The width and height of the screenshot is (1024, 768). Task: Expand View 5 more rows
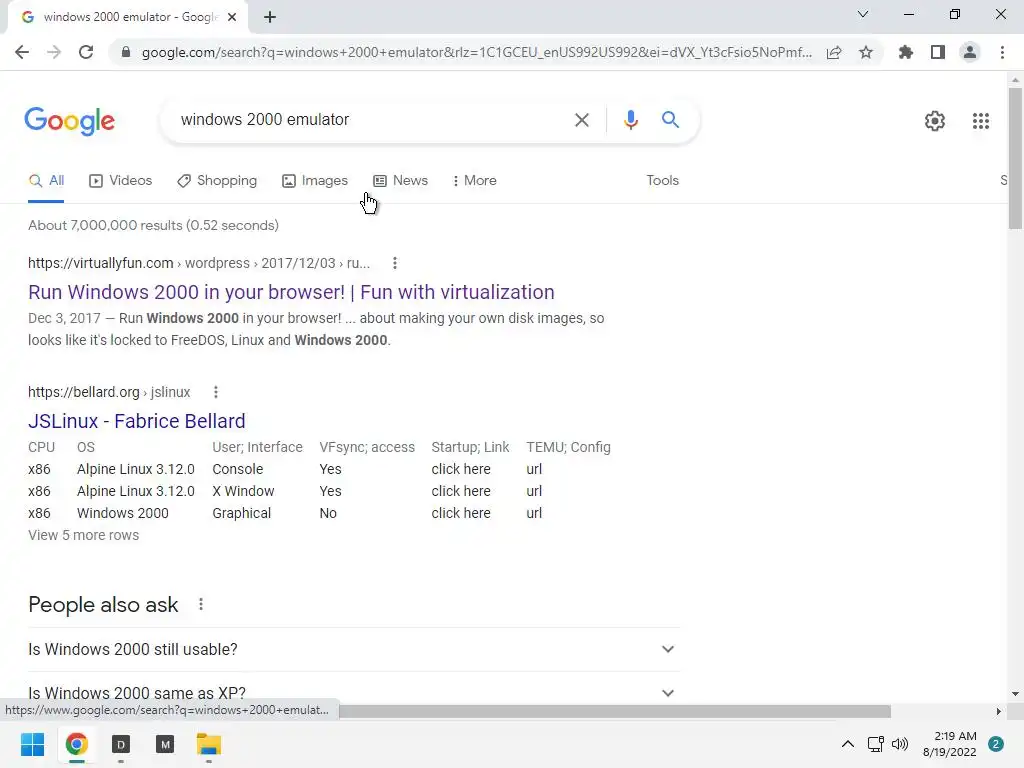pos(84,536)
